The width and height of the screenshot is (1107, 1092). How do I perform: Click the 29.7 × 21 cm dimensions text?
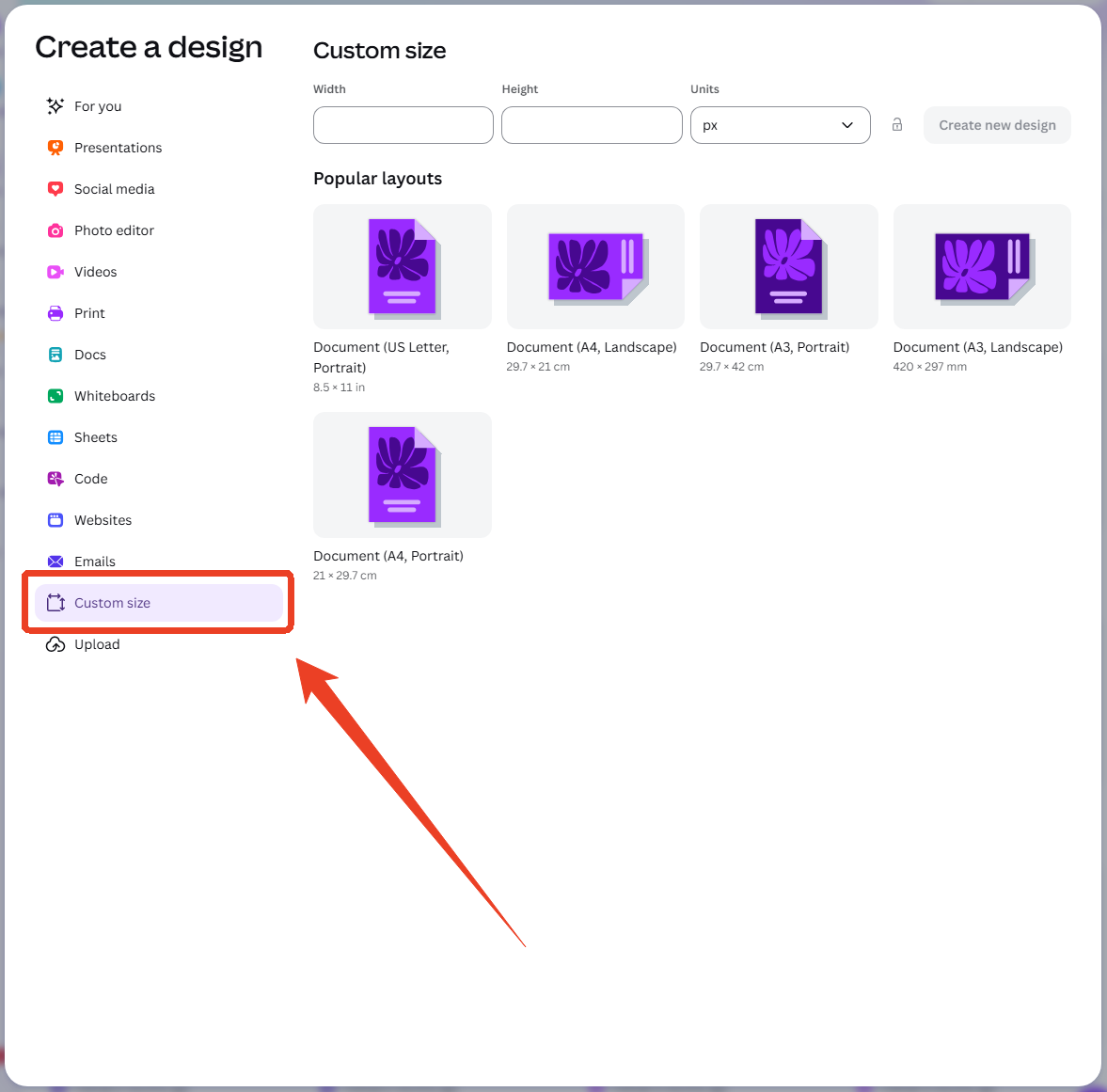tap(538, 367)
